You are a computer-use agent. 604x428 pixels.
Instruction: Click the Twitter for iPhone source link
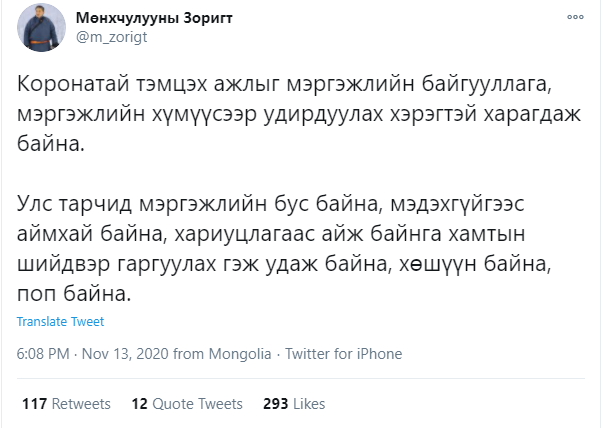(343, 354)
